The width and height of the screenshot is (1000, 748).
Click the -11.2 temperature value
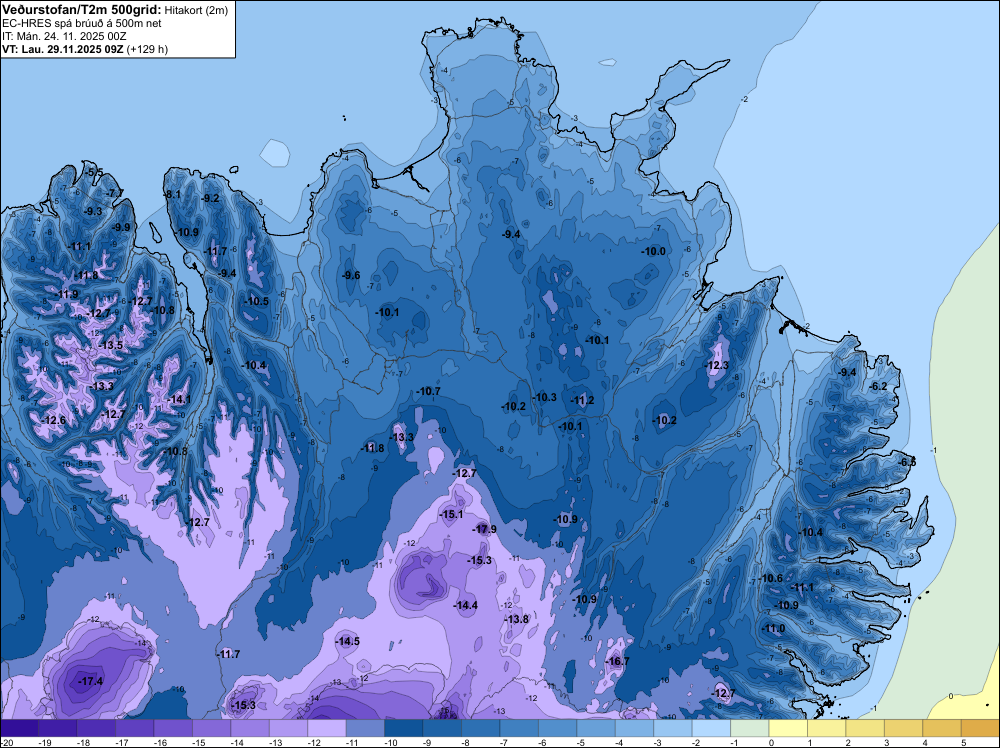[582, 400]
